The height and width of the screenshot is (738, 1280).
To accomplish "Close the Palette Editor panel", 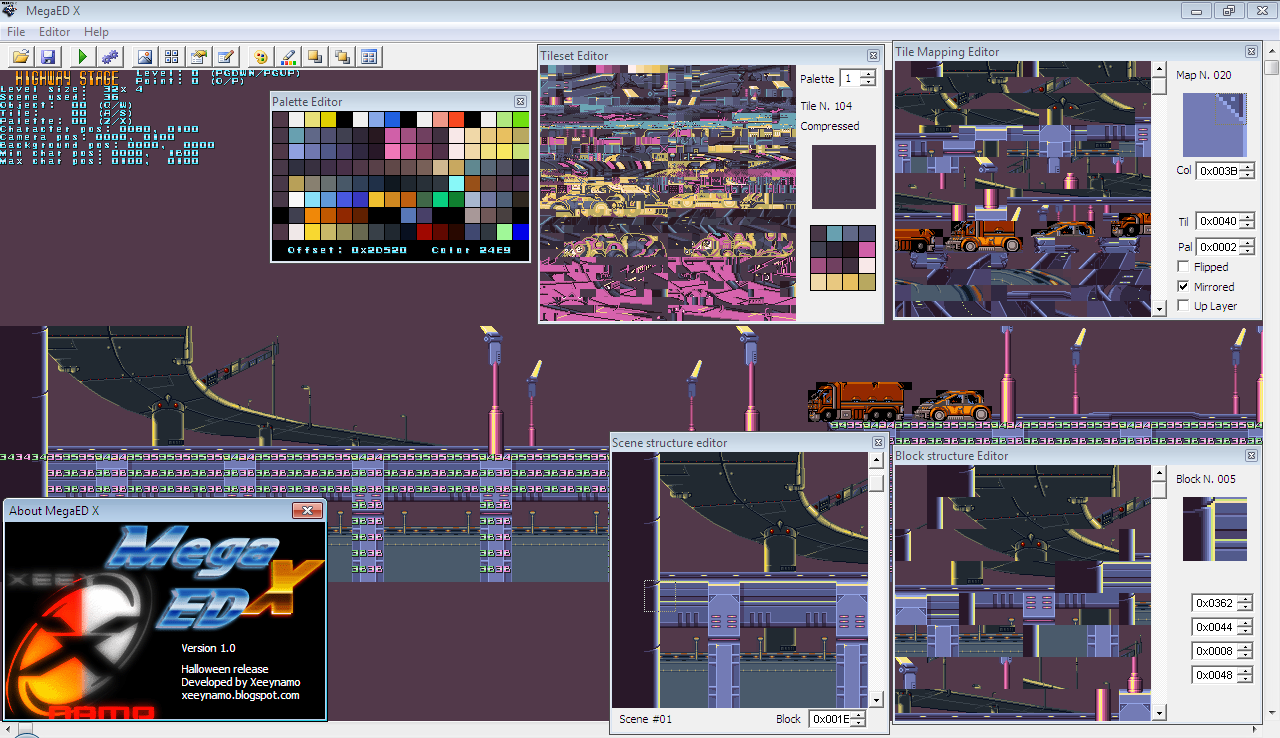I will (520, 101).
